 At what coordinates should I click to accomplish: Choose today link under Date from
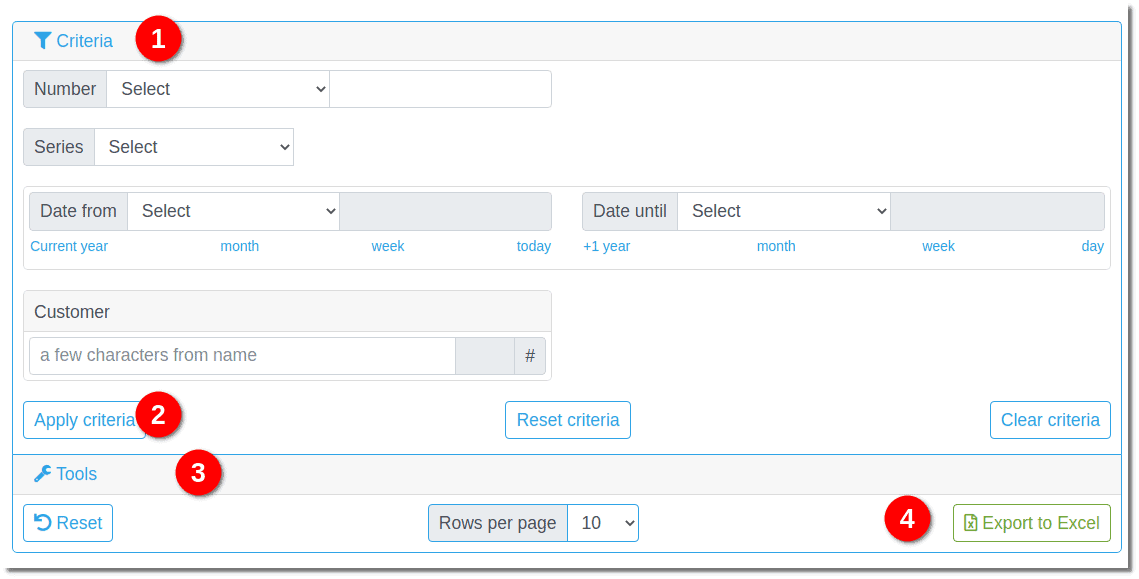[x=534, y=246]
